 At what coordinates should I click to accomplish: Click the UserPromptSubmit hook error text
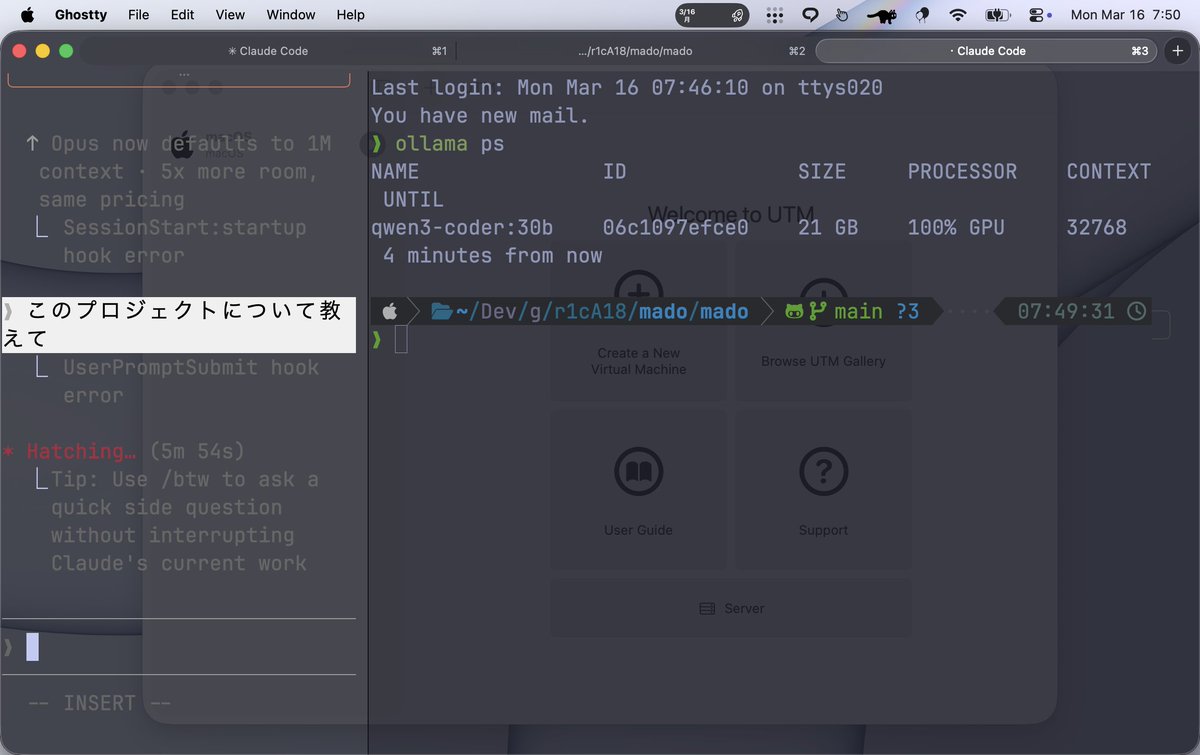tap(191, 382)
